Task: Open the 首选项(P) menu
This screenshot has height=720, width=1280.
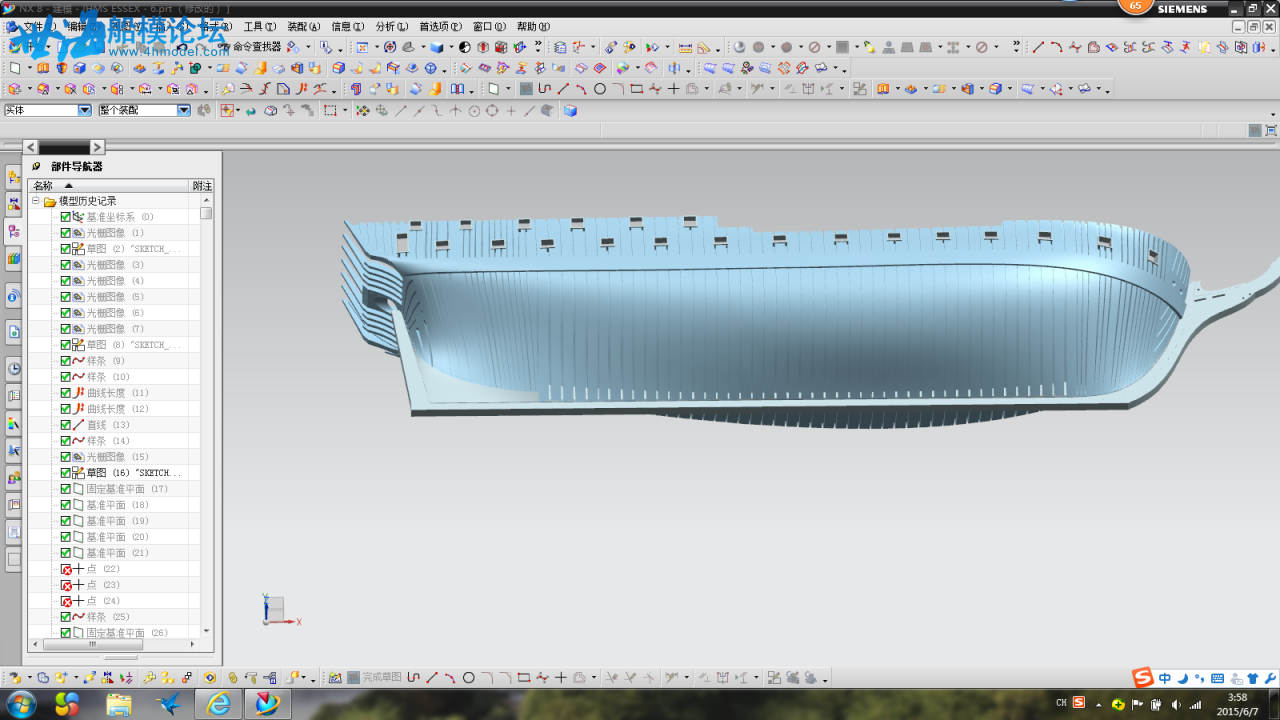Action: coord(440,27)
